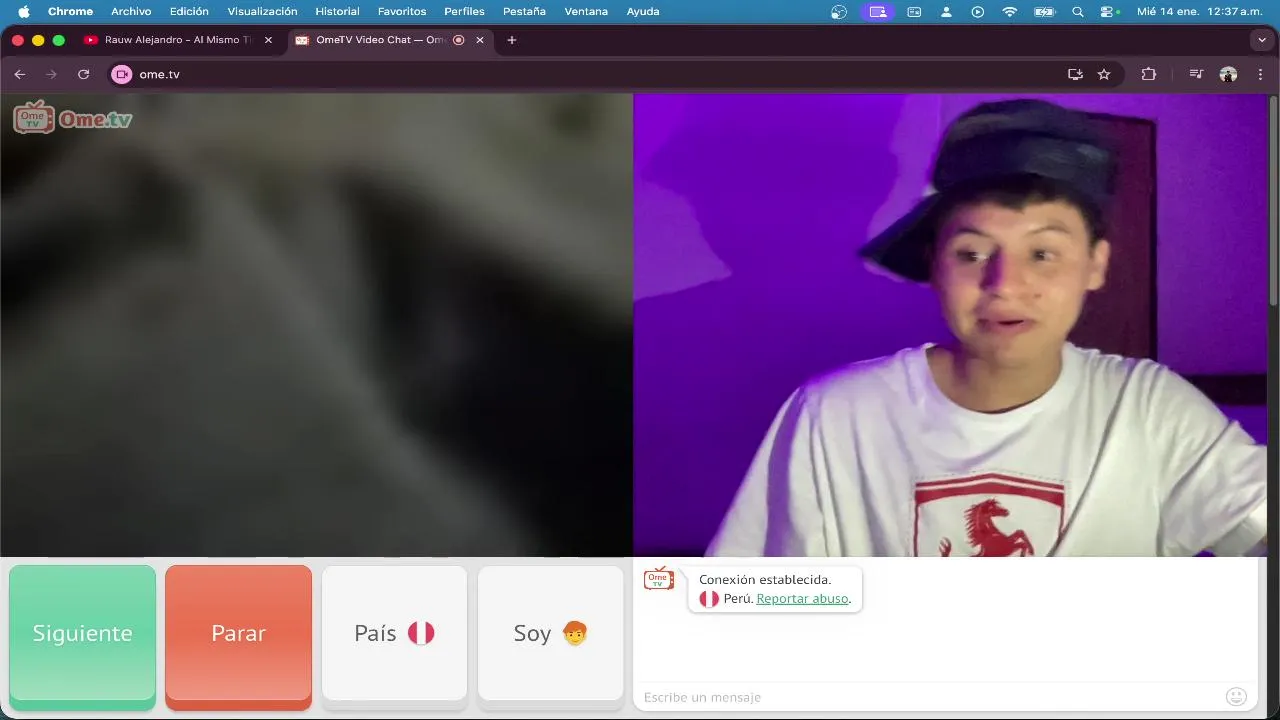Open the Perfiles menu

tap(464, 12)
